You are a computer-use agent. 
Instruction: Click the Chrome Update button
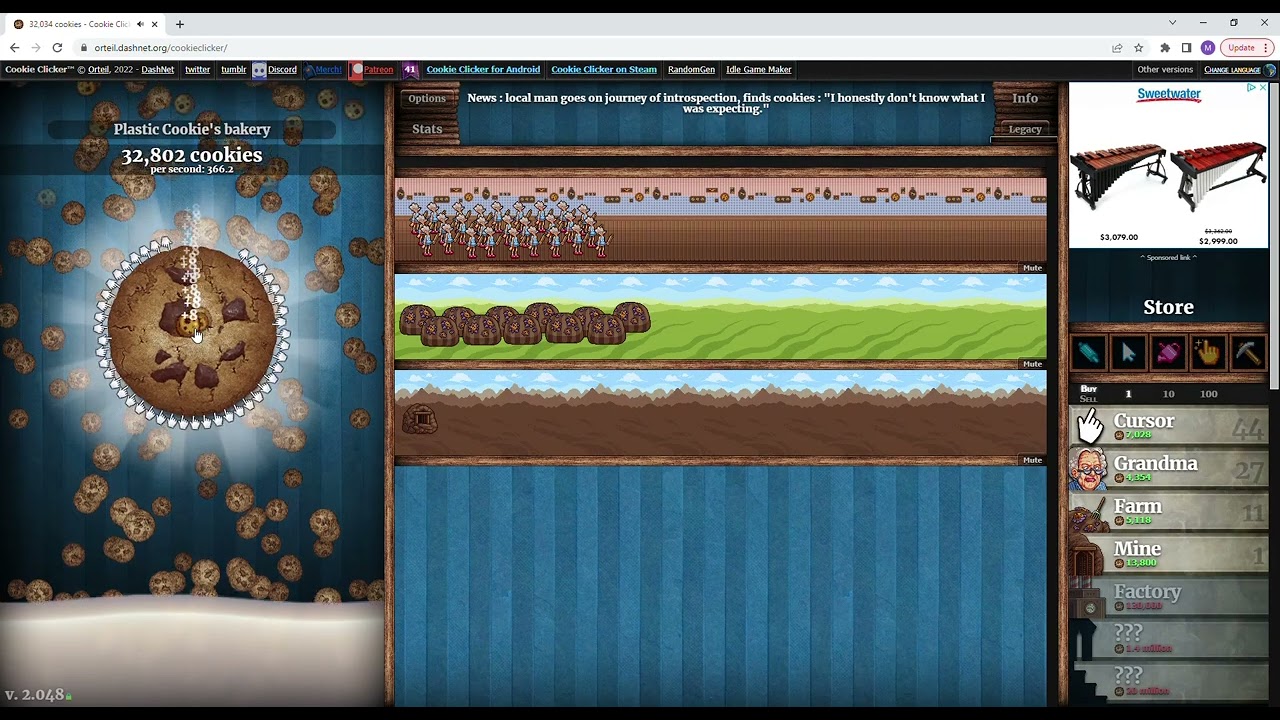click(x=1247, y=47)
